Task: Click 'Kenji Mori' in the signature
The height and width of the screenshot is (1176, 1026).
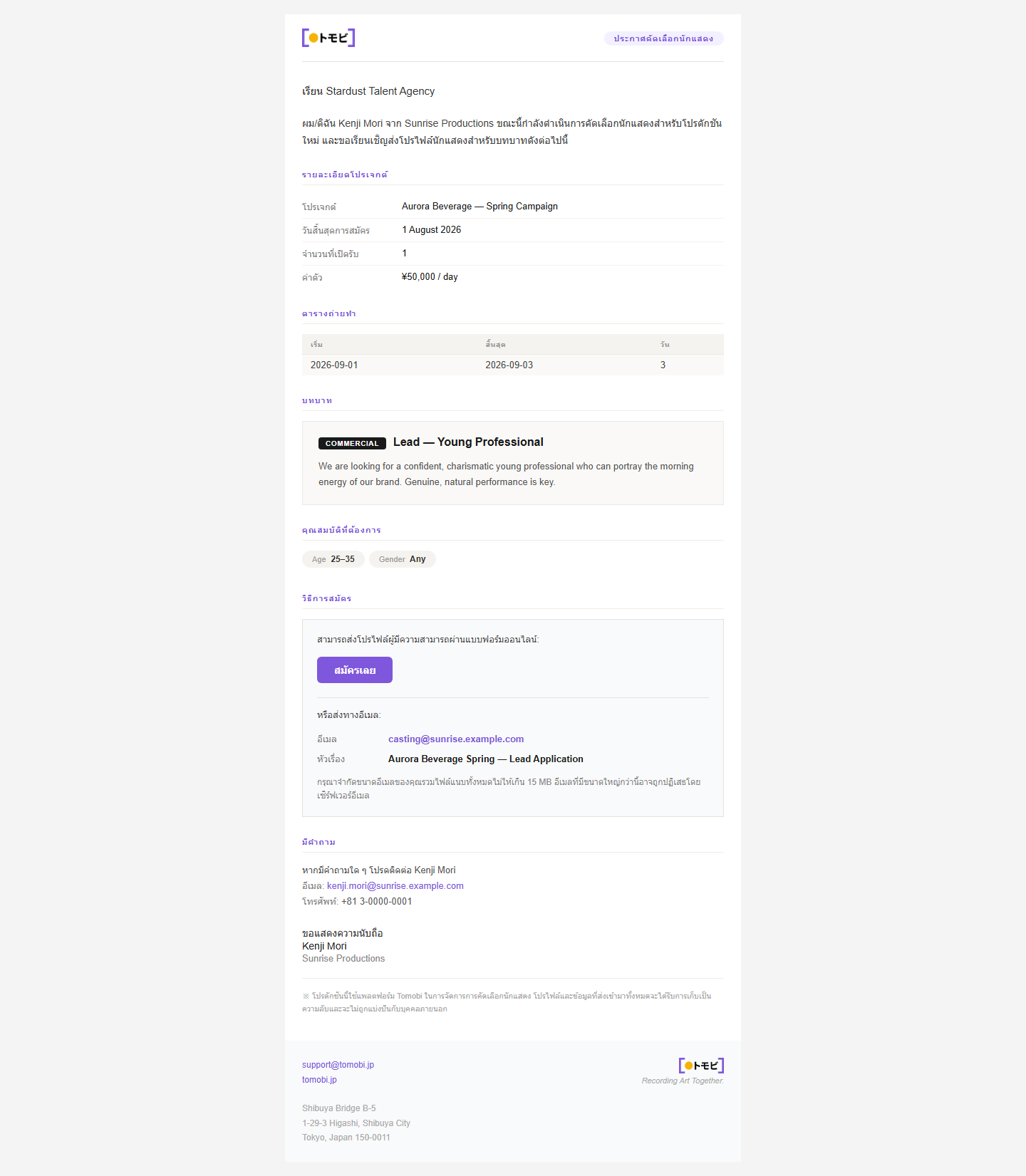Action: pos(324,946)
